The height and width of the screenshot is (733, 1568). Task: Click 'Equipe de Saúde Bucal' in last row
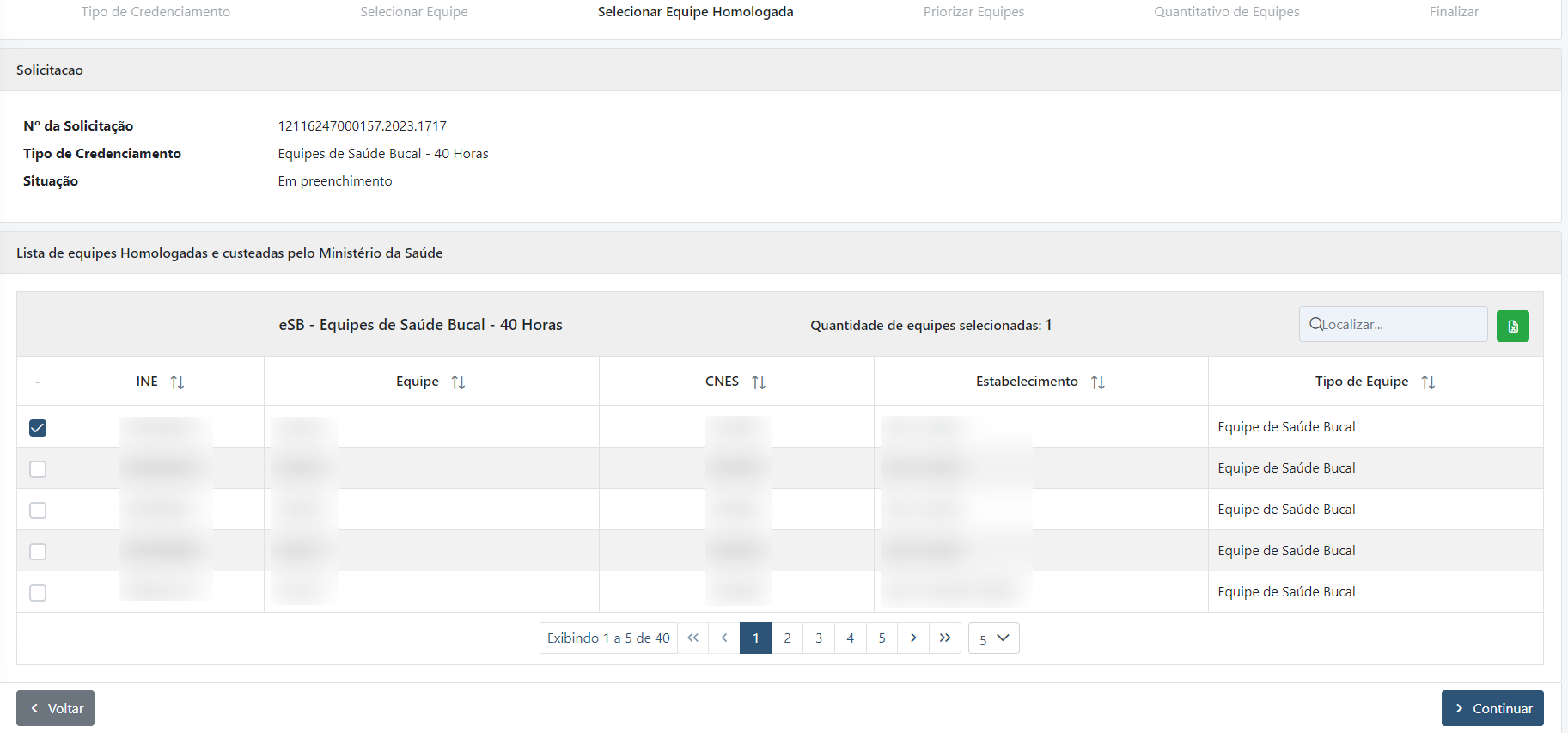point(1286,591)
